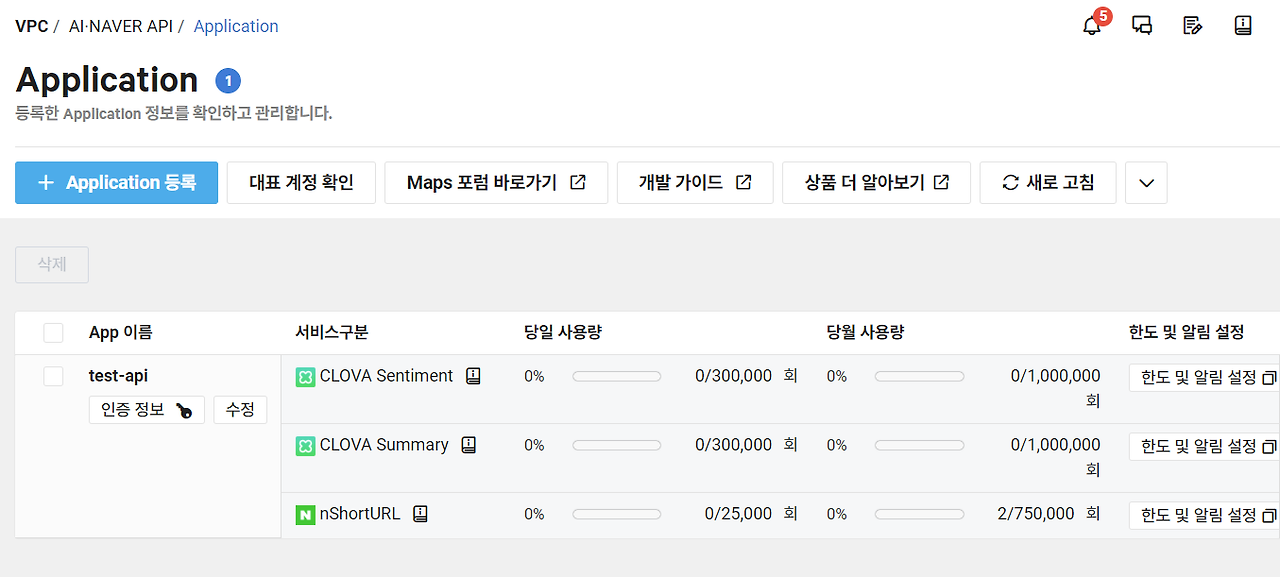This screenshot has height=577, width=1280.
Task: Click the green nShortURL N icon
Action: tap(305, 515)
